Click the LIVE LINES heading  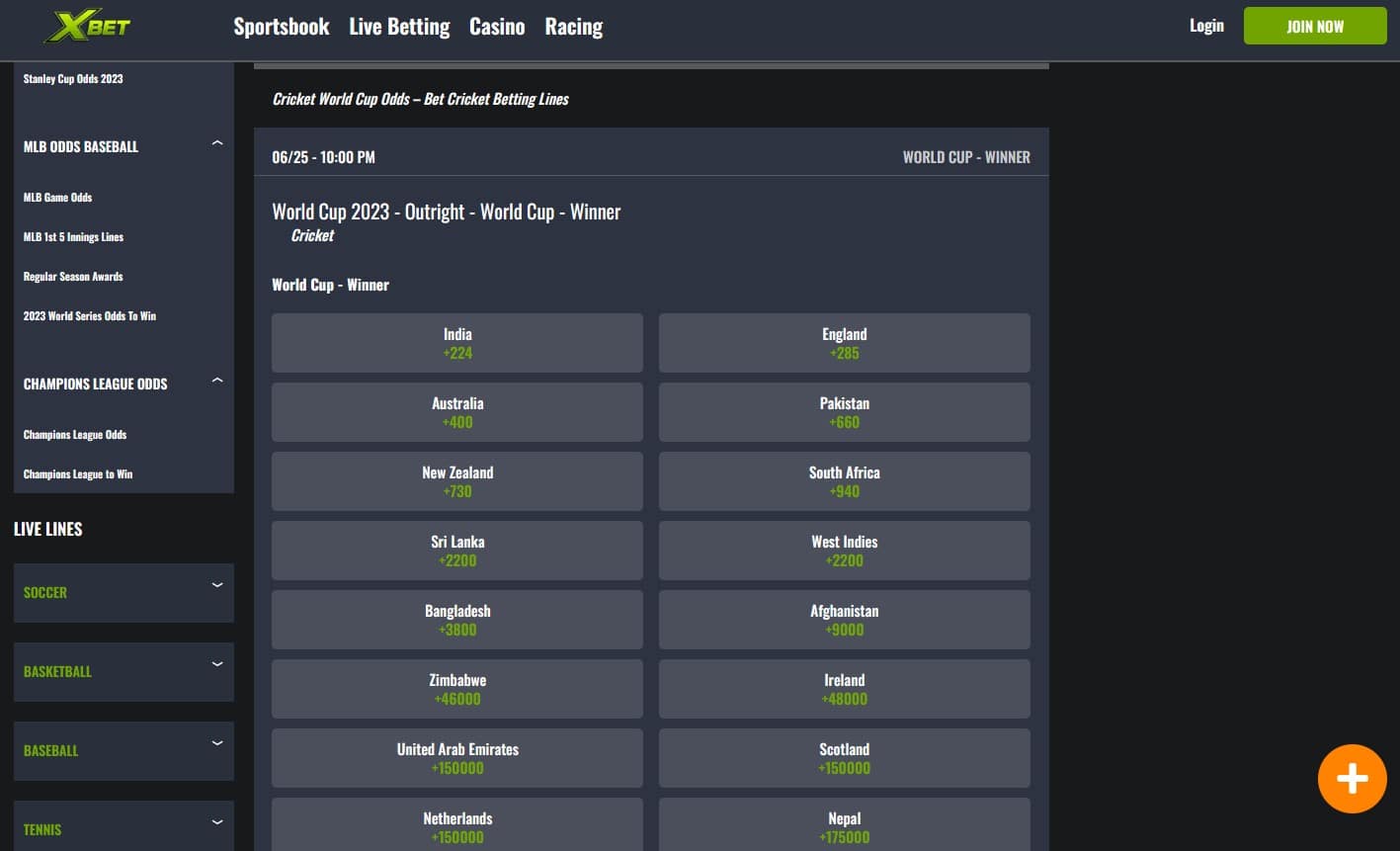(48, 529)
